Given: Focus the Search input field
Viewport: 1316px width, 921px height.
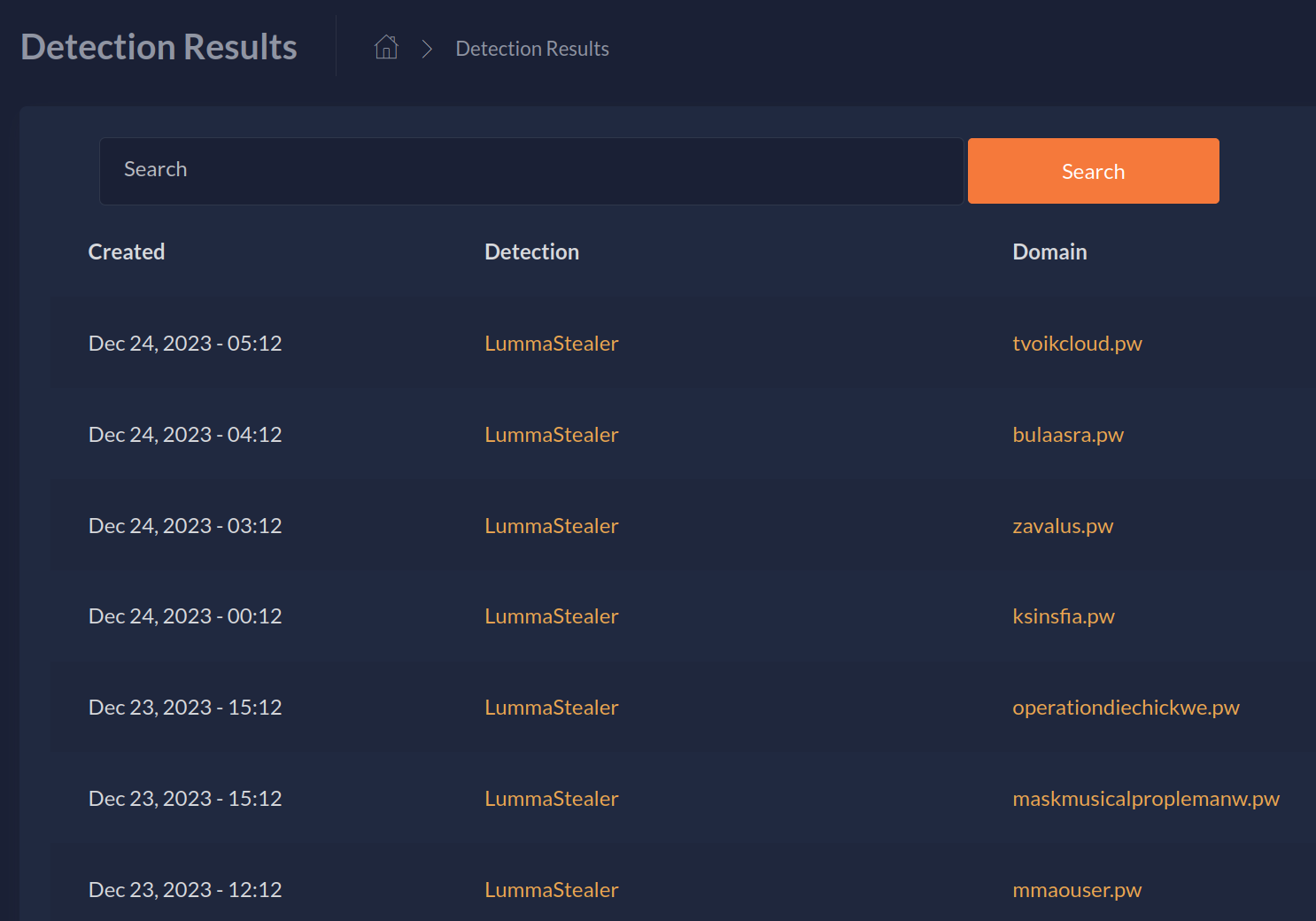Looking at the screenshot, I should pos(531,170).
